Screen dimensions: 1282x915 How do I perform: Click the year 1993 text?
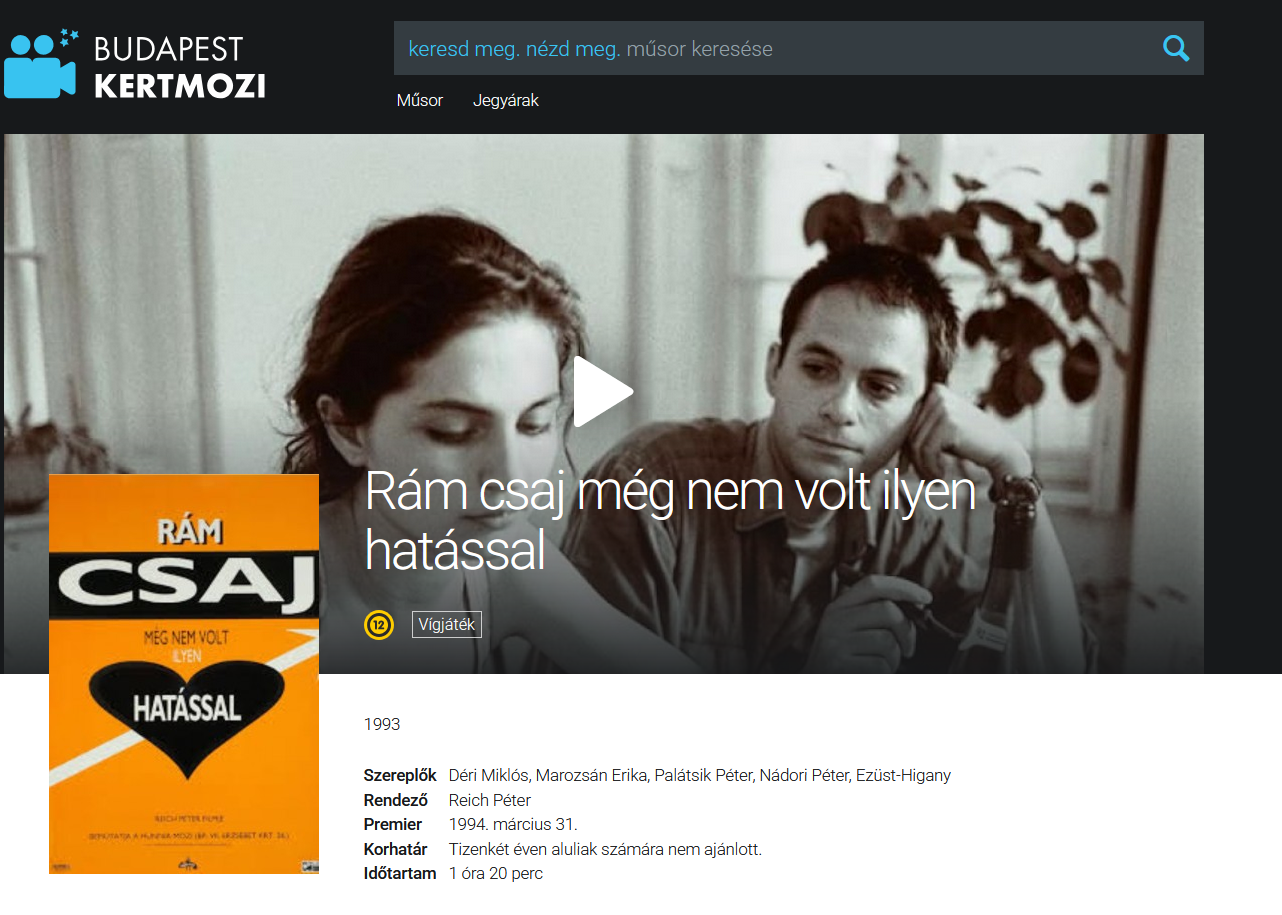point(382,724)
